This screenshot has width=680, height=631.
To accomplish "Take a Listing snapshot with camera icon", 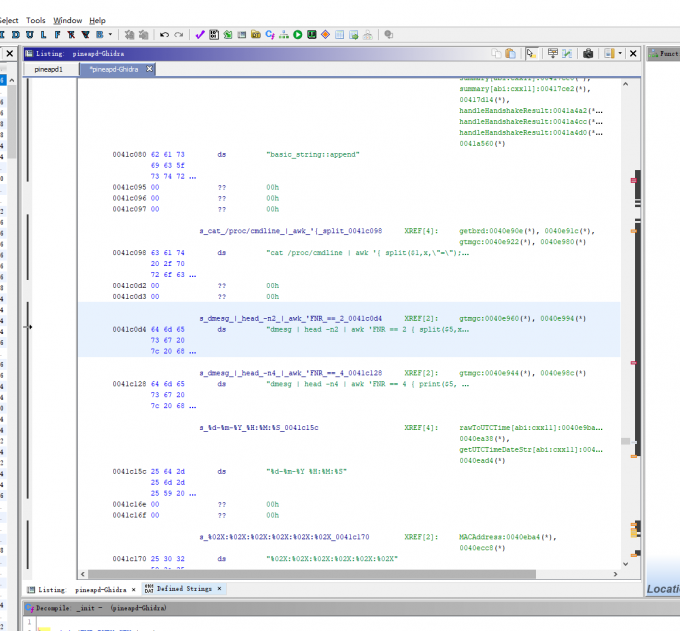I will (x=588, y=53).
